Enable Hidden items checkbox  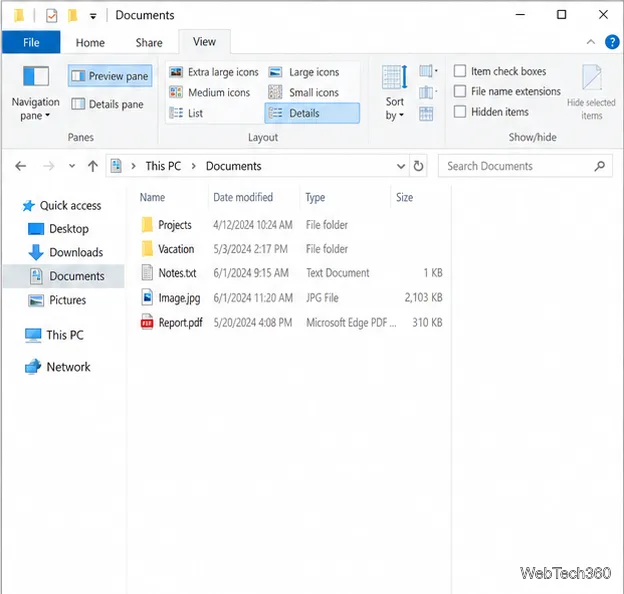[460, 111]
